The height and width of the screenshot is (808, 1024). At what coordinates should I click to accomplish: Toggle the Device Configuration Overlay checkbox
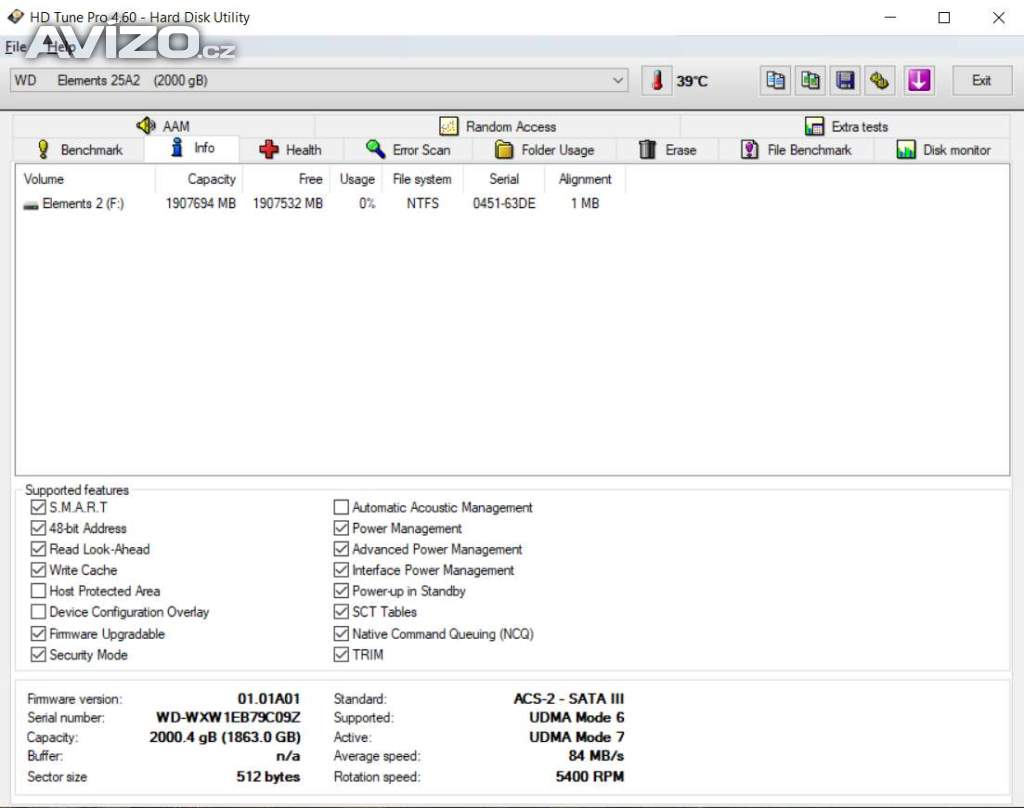(38, 611)
